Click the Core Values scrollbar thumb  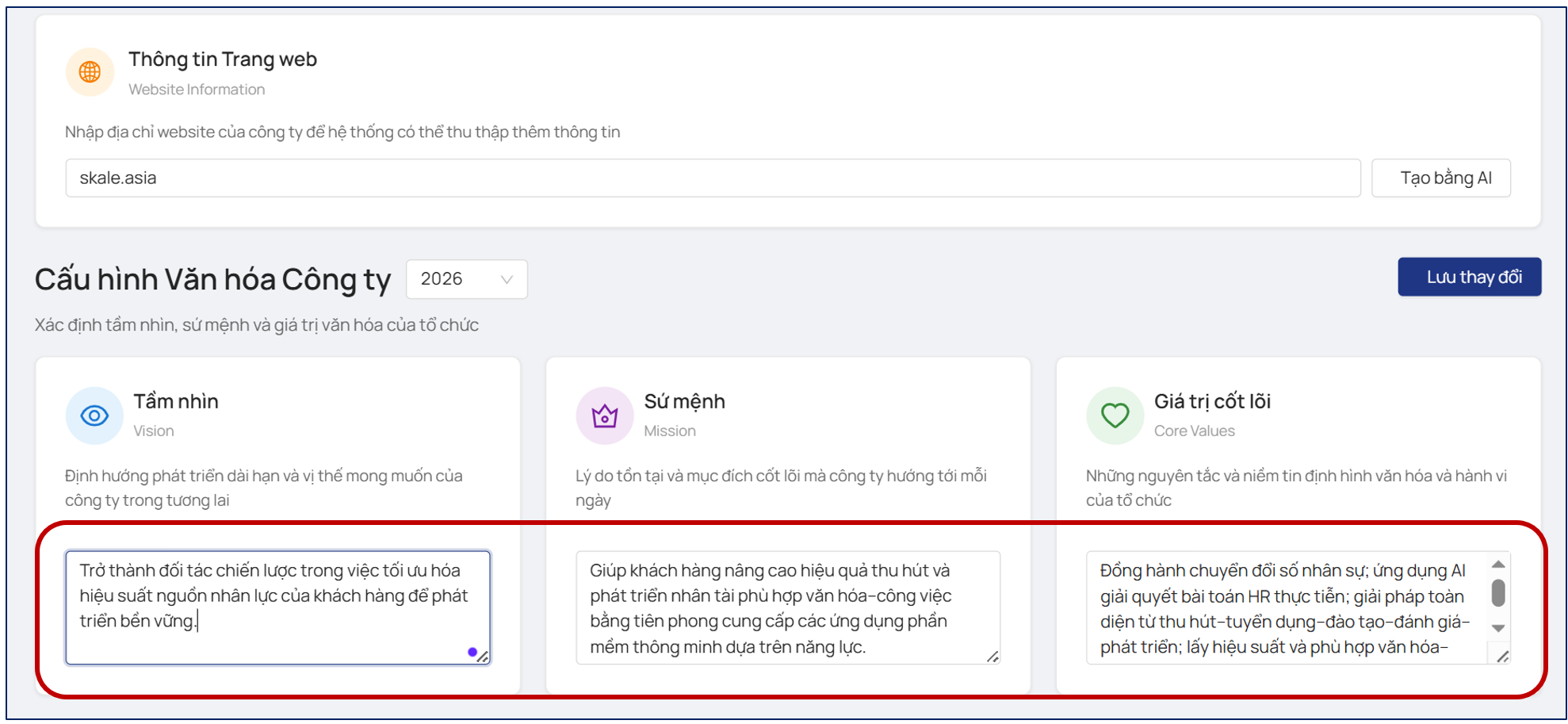[x=1498, y=593]
